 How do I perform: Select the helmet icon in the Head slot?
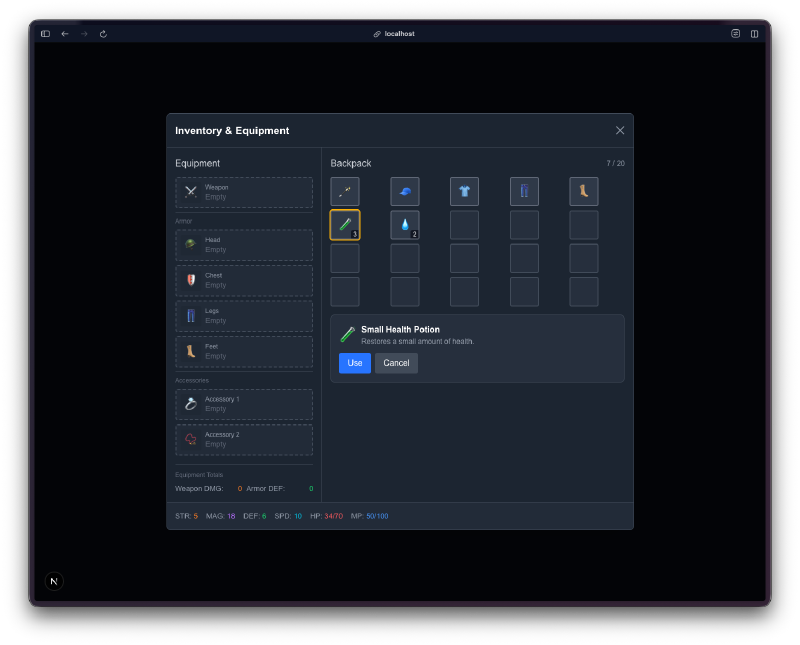pyautogui.click(x=190, y=244)
